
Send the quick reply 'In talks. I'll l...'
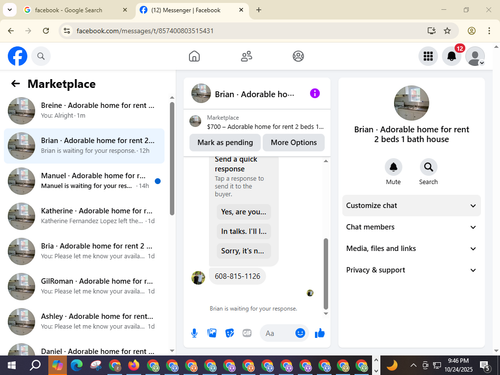coord(244,231)
